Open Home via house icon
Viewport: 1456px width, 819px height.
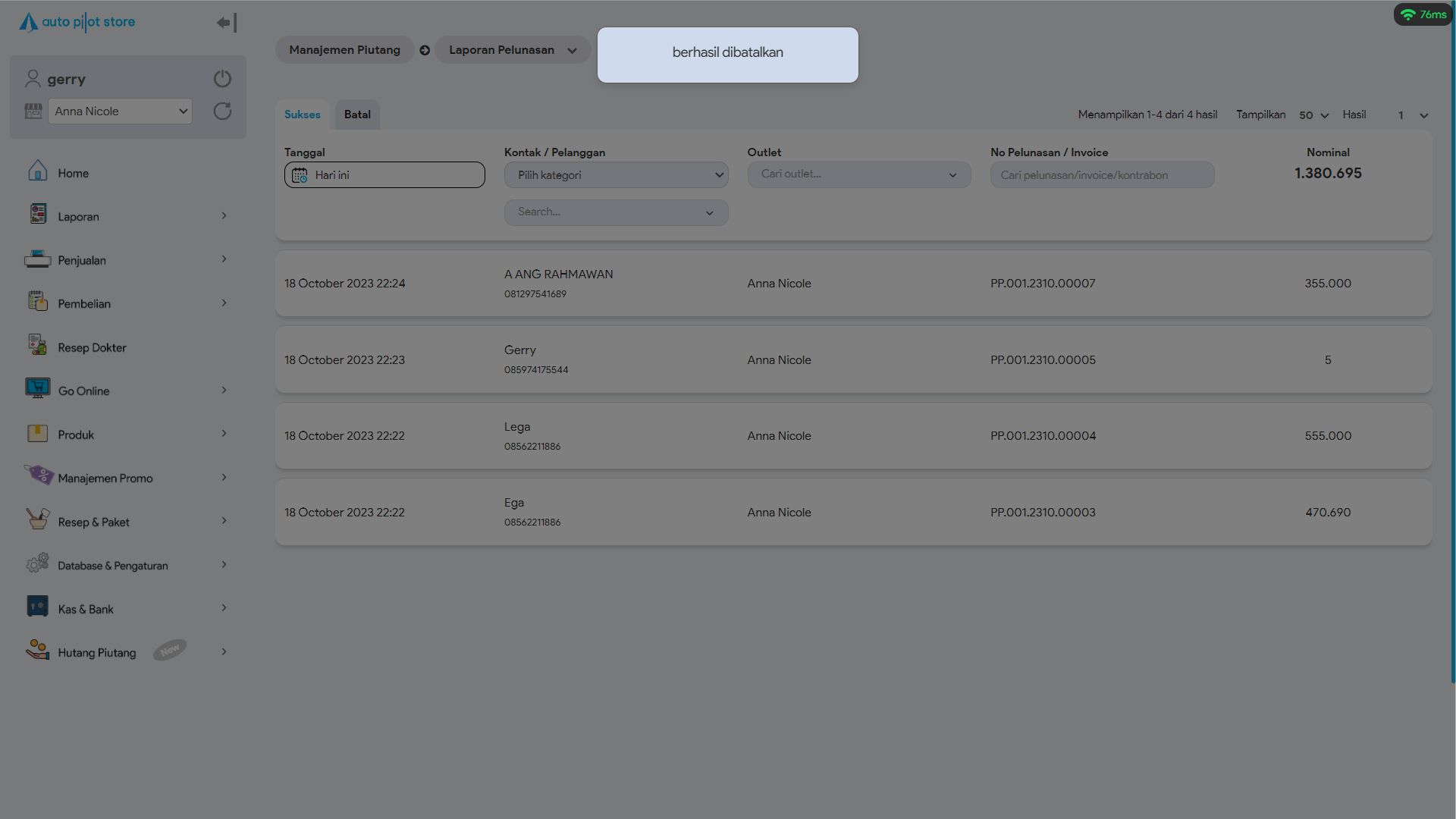coord(37,171)
